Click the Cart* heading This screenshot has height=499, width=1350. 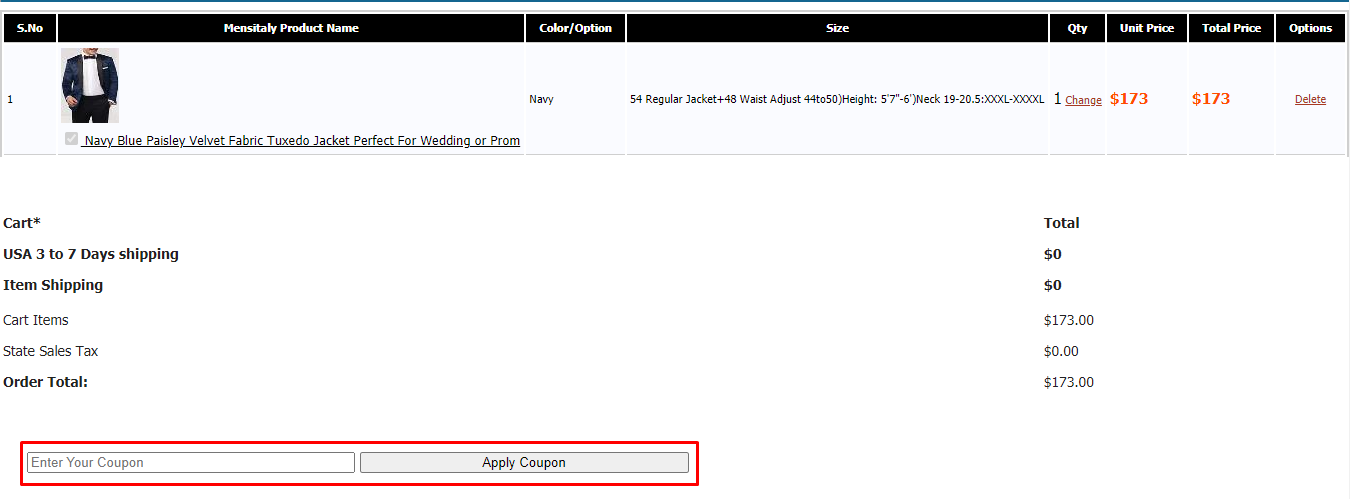[x=22, y=223]
